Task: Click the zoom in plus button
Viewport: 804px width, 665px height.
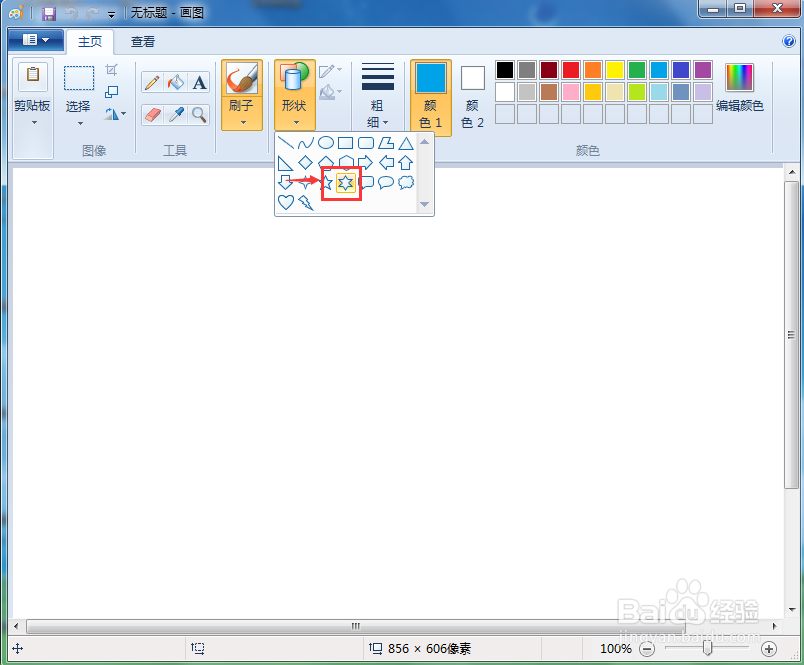Action: pos(768,649)
